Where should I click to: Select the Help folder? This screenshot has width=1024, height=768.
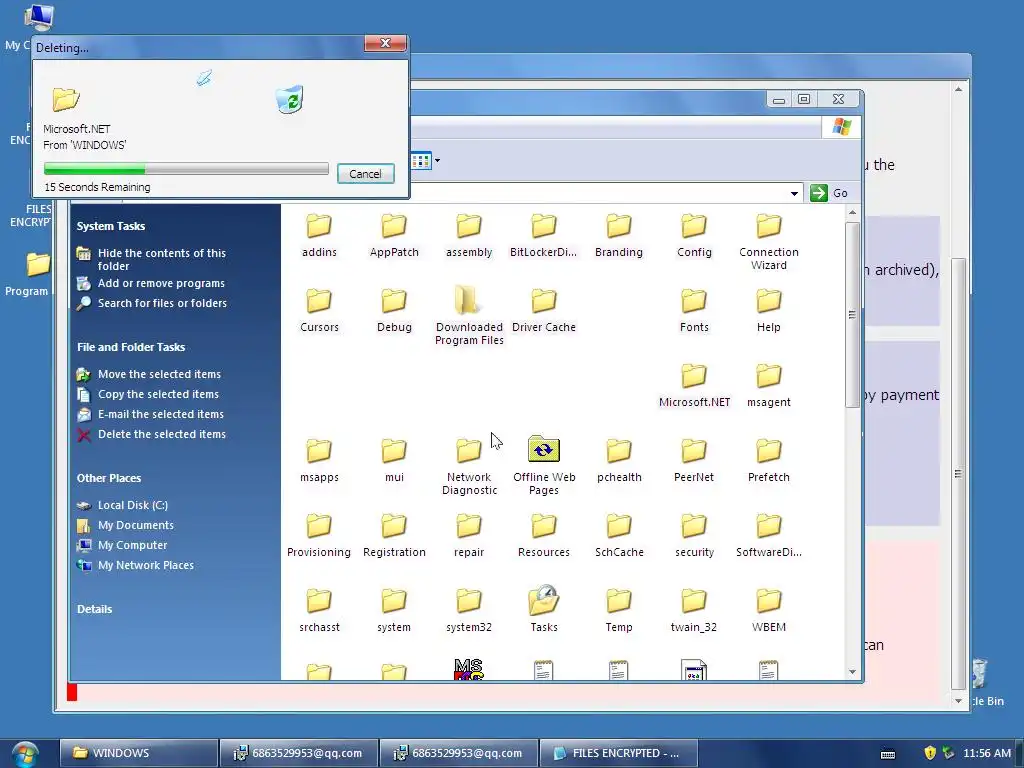[x=769, y=310]
